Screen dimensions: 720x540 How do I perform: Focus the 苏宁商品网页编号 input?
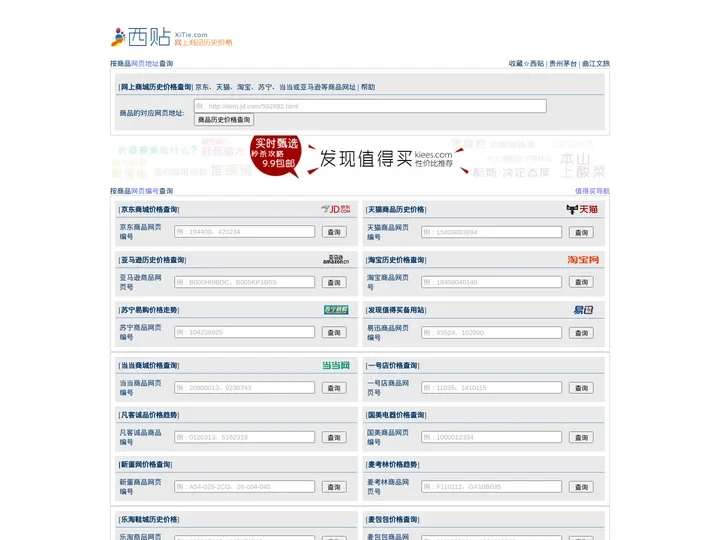[244, 332]
